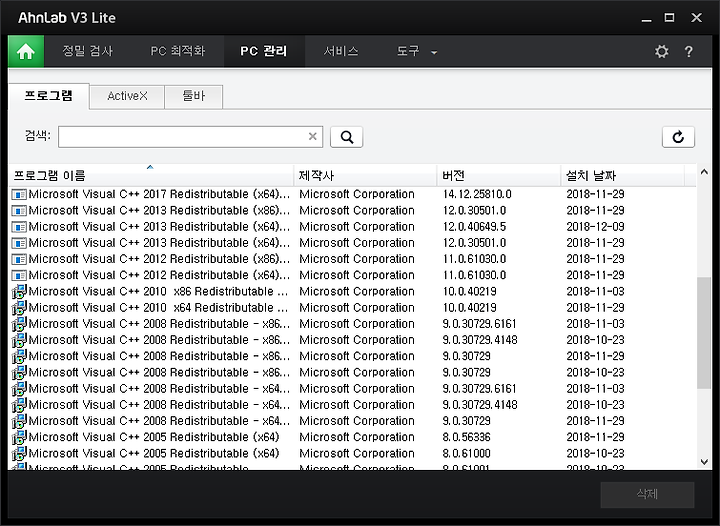Sort by 프로그램 이름 column header
The height and width of the screenshot is (526, 720).
(x=151, y=175)
